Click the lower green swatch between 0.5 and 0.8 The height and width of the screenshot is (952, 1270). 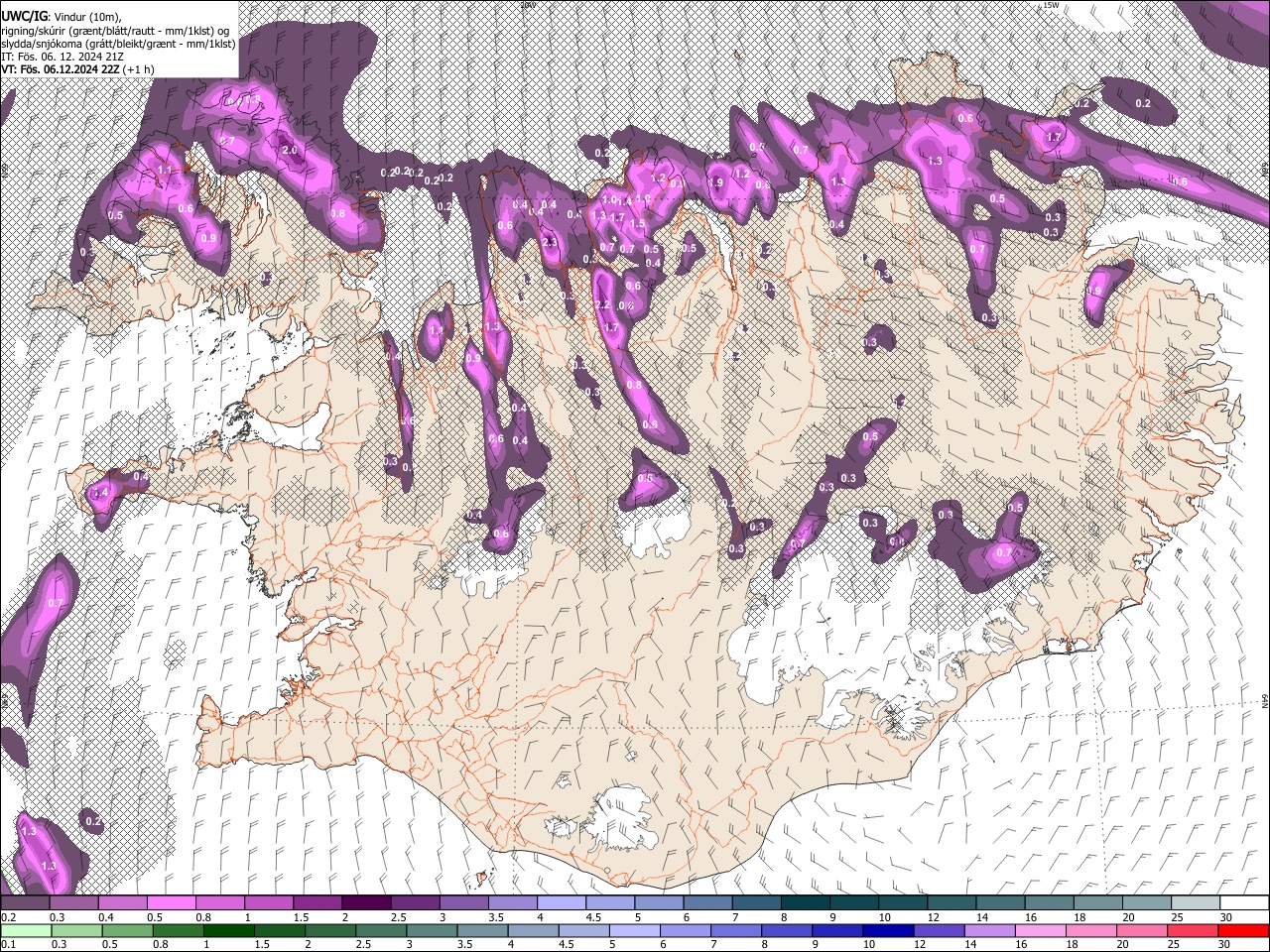[x=128, y=930]
